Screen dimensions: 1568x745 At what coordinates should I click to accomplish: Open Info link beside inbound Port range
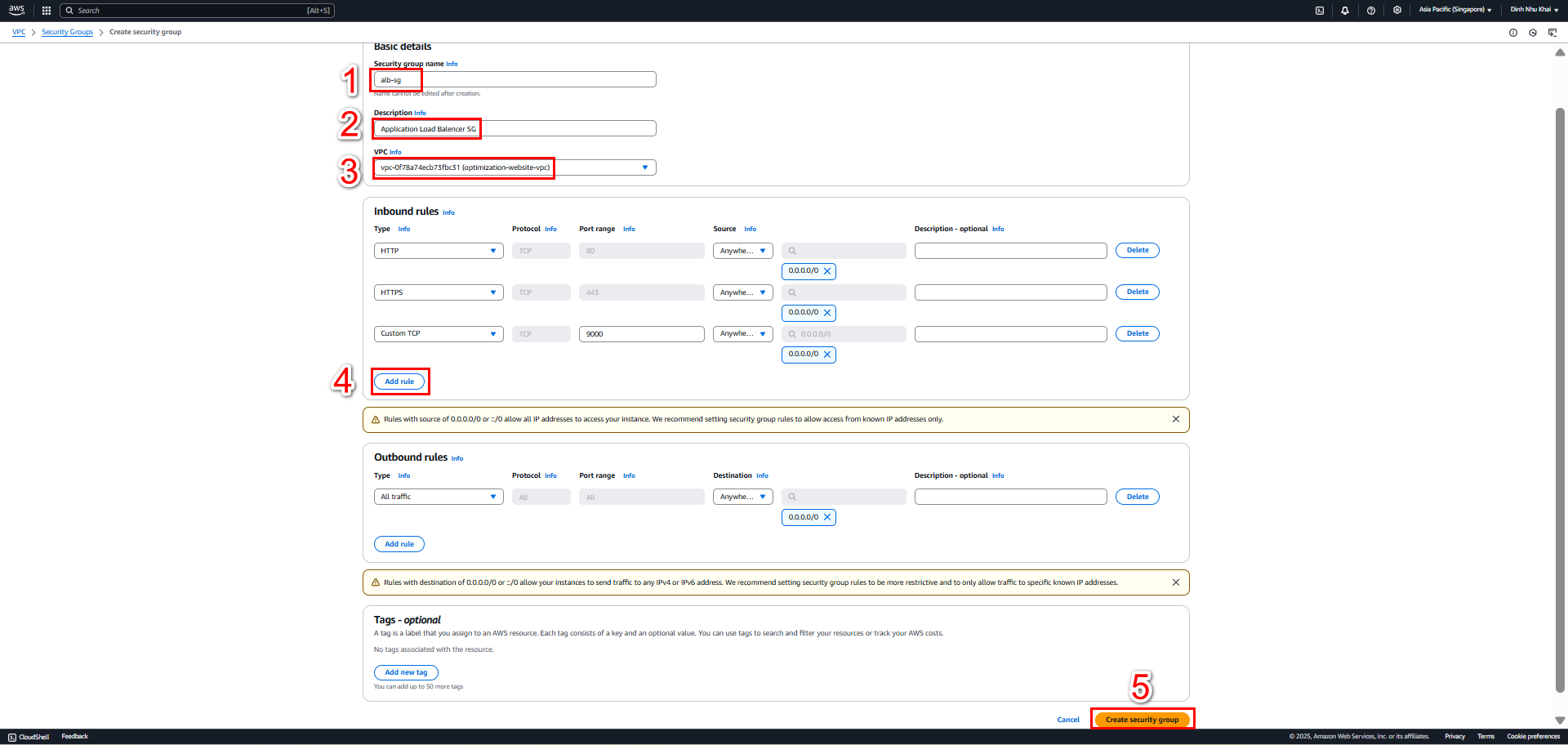tap(629, 229)
